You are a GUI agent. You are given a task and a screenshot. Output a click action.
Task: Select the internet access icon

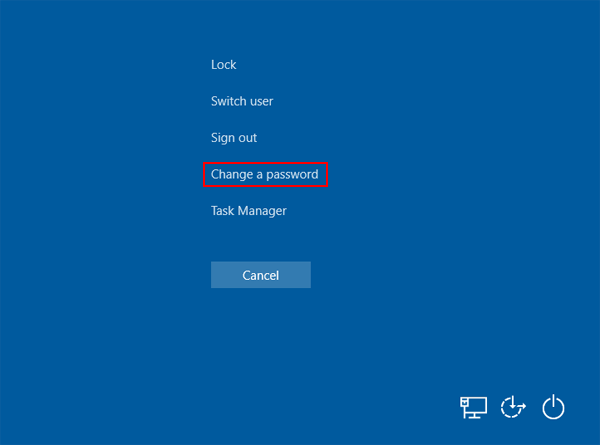(x=473, y=407)
